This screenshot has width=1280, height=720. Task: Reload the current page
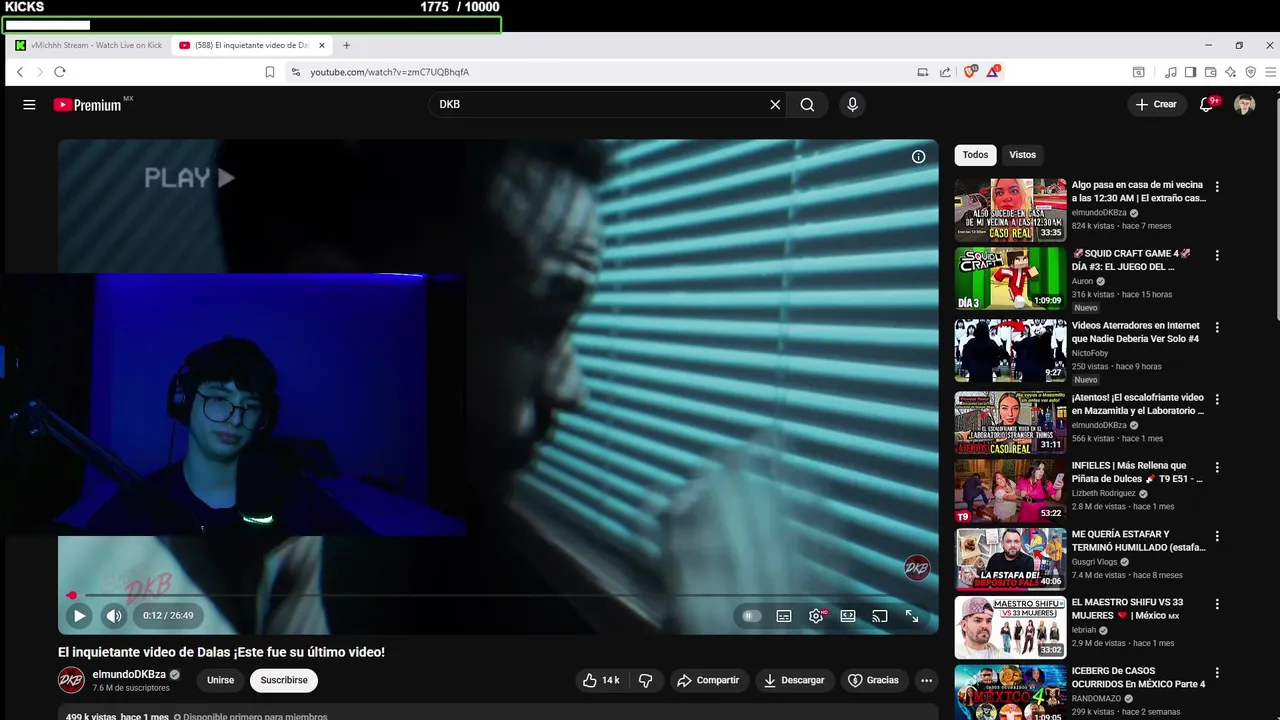click(60, 72)
